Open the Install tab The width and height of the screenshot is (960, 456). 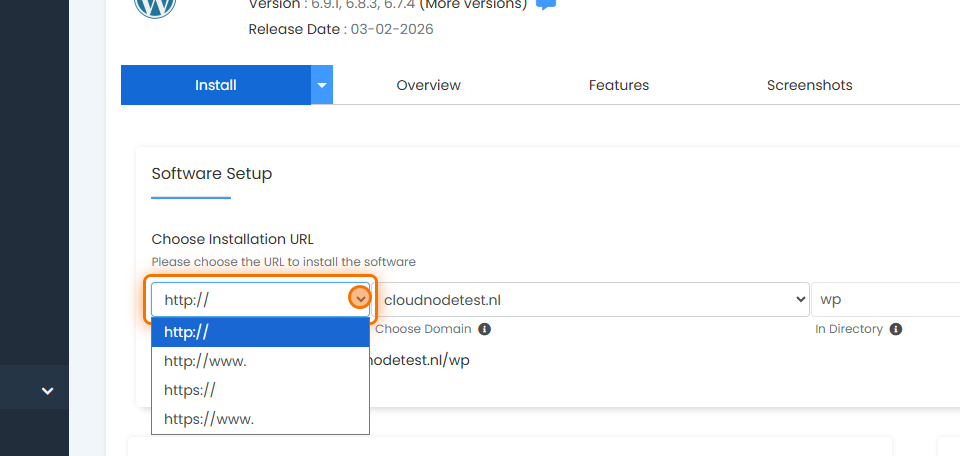coord(215,85)
